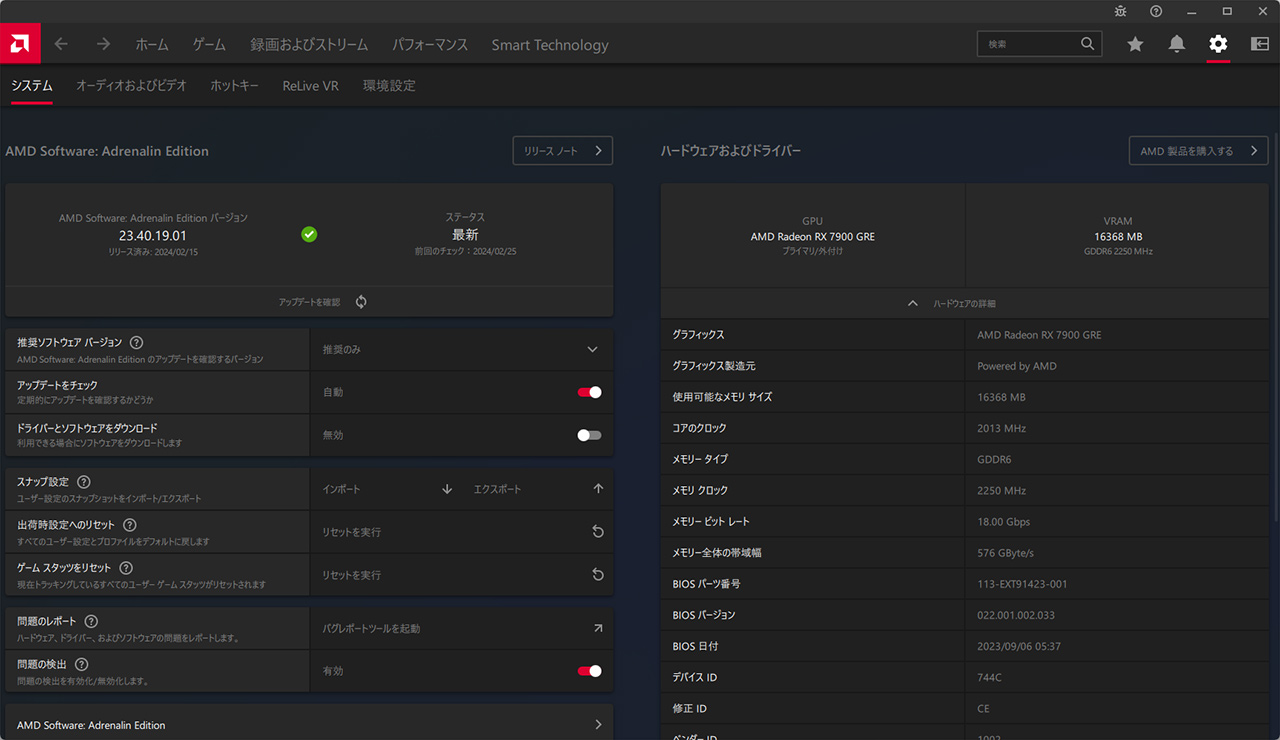1280x740 pixels.
Task: Switch to 環境設定 tab
Action: 389,86
